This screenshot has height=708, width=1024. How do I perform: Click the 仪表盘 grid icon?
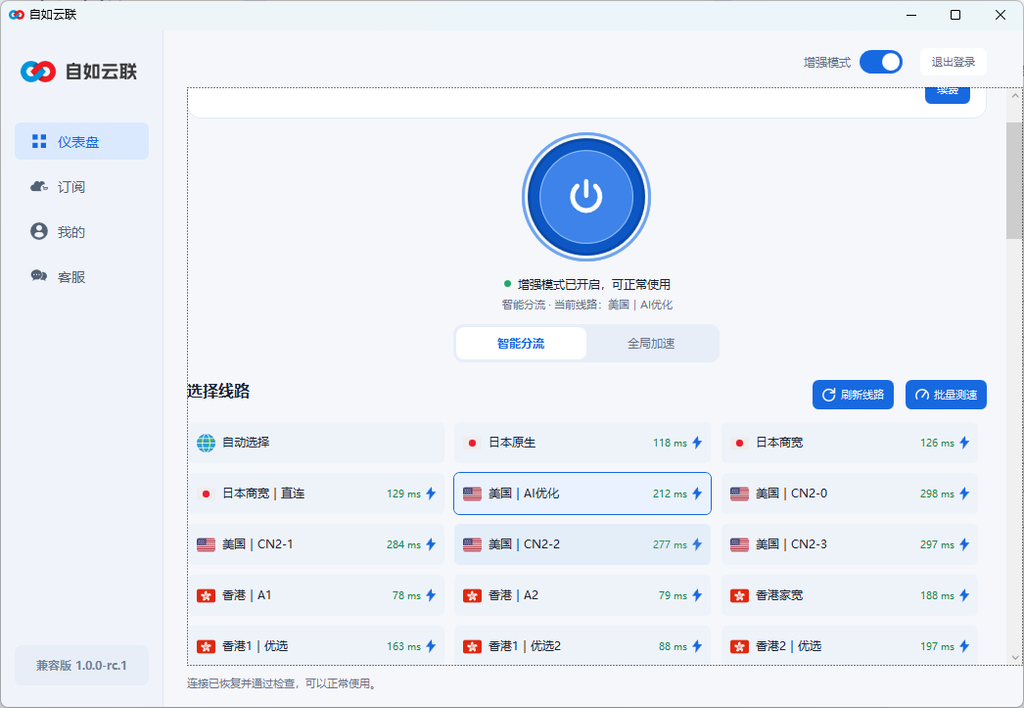coord(39,141)
